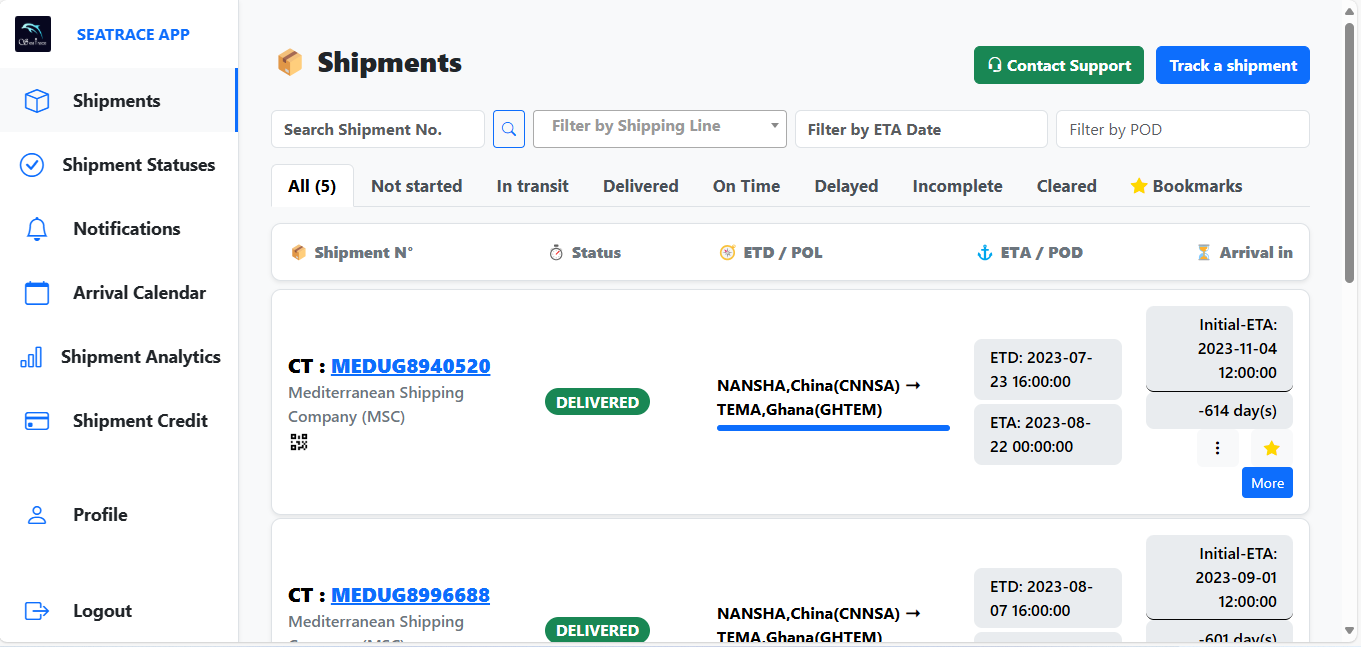
Task: Open the Filter by Shipping Line dropdown
Action: coord(660,129)
